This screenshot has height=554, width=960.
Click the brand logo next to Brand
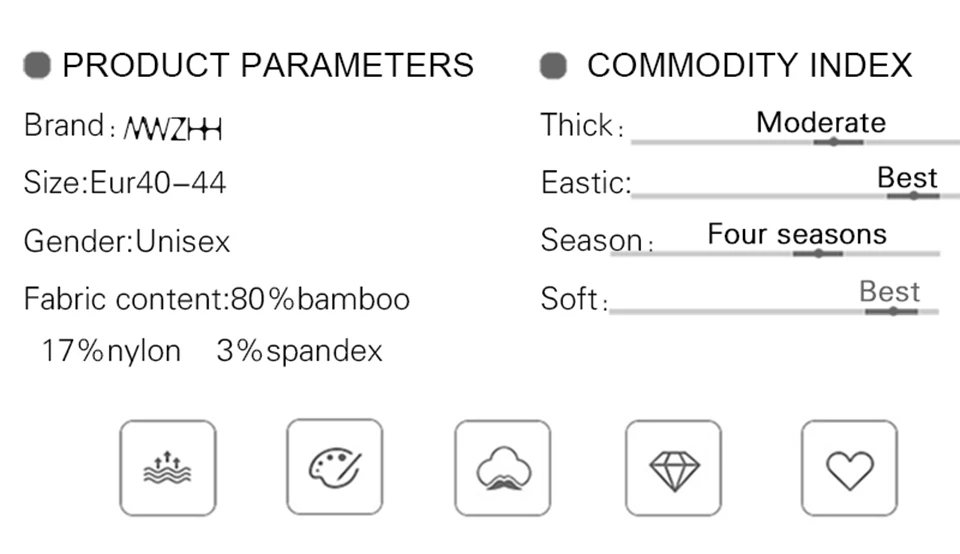click(172, 129)
